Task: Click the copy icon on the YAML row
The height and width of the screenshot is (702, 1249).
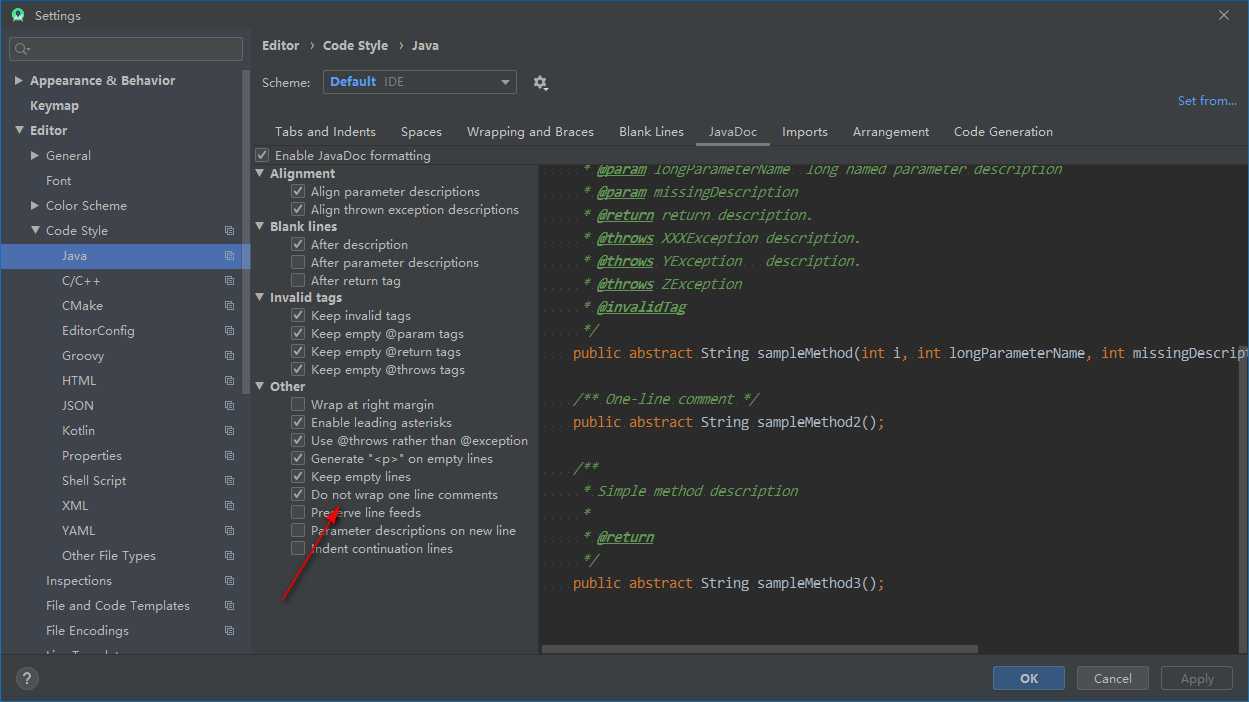Action: pyautogui.click(x=229, y=531)
